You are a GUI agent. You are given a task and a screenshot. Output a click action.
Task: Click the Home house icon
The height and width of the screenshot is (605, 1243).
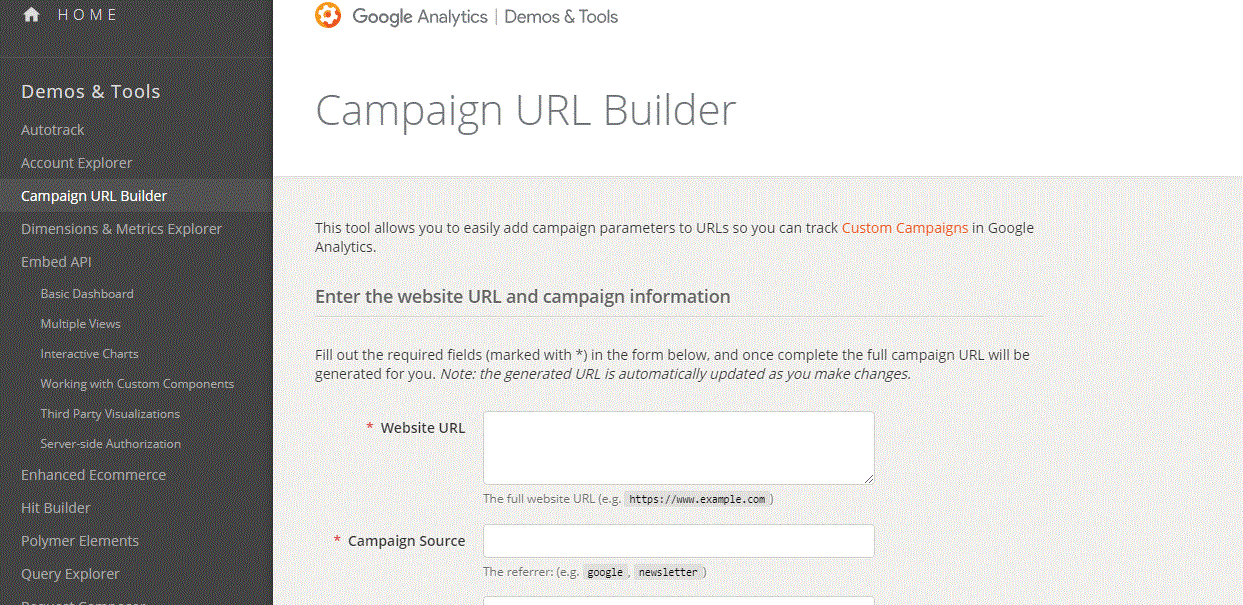[31, 15]
